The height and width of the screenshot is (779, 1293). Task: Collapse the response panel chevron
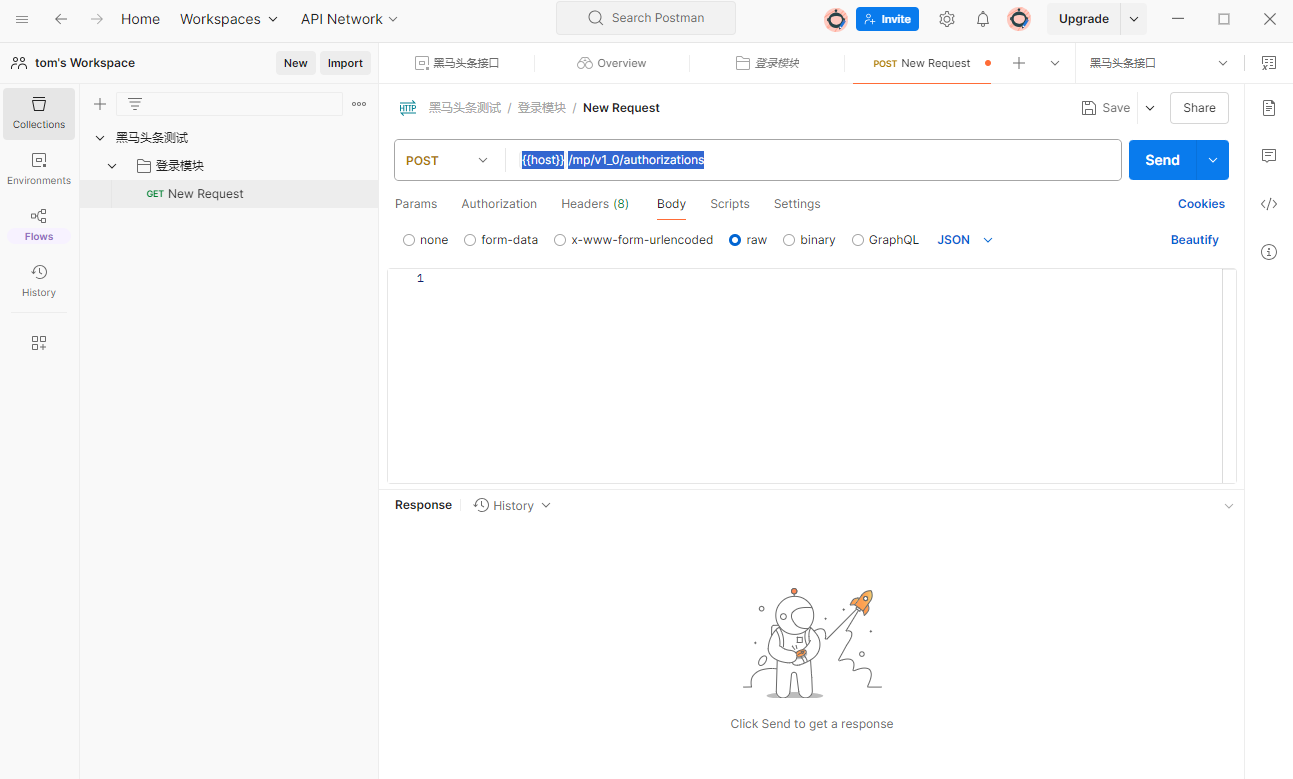pos(1229,506)
